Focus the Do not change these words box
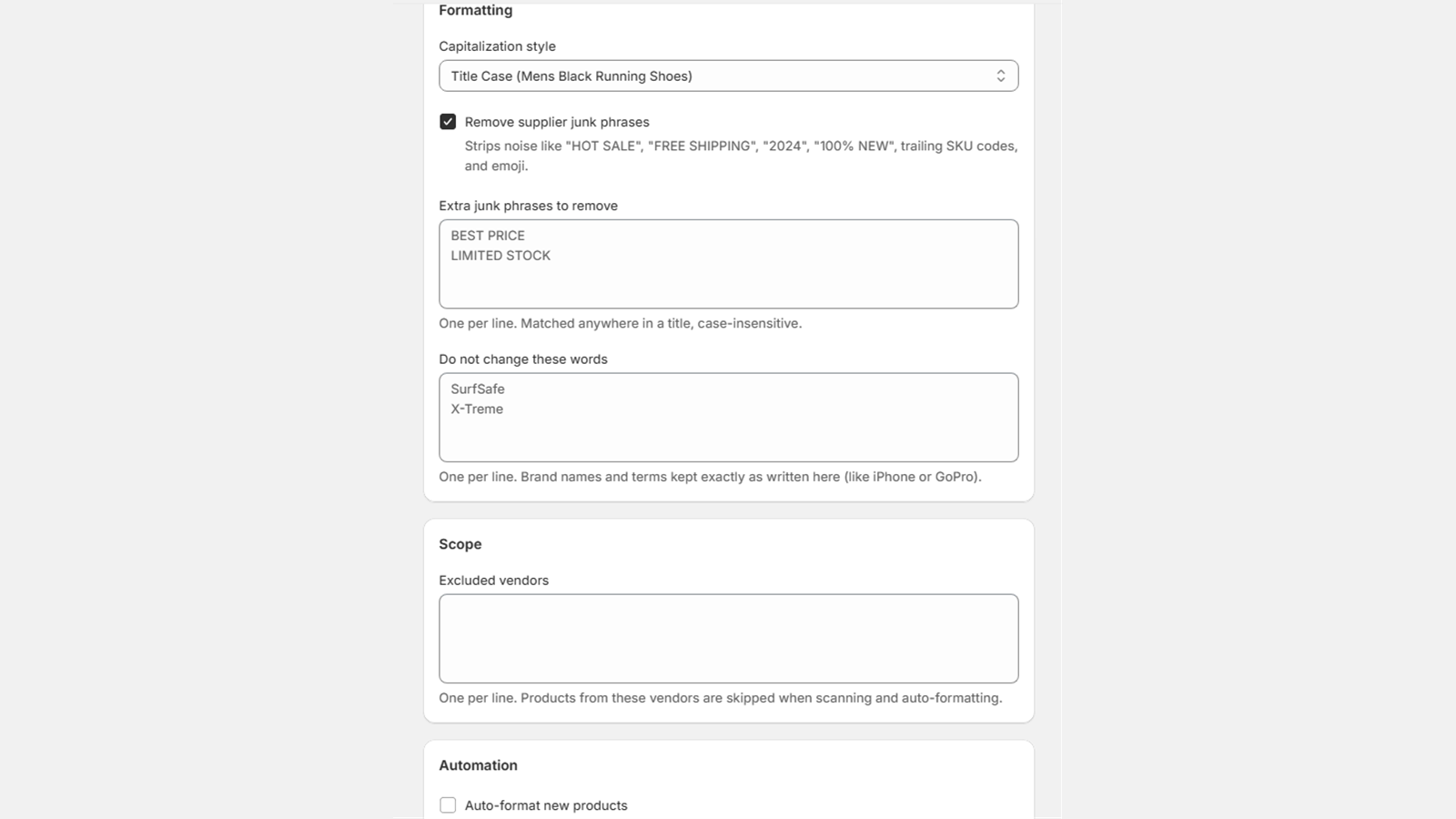This screenshot has width=1456, height=819. [728, 417]
